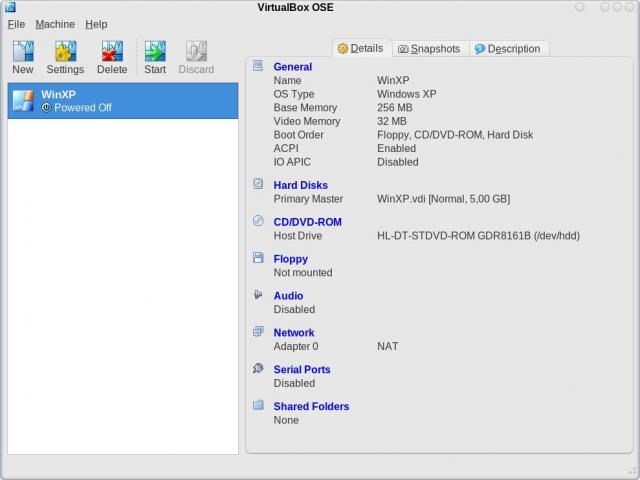Click the 'Adapter 0' label
Viewport: 640px width, 480px height.
[296, 346]
